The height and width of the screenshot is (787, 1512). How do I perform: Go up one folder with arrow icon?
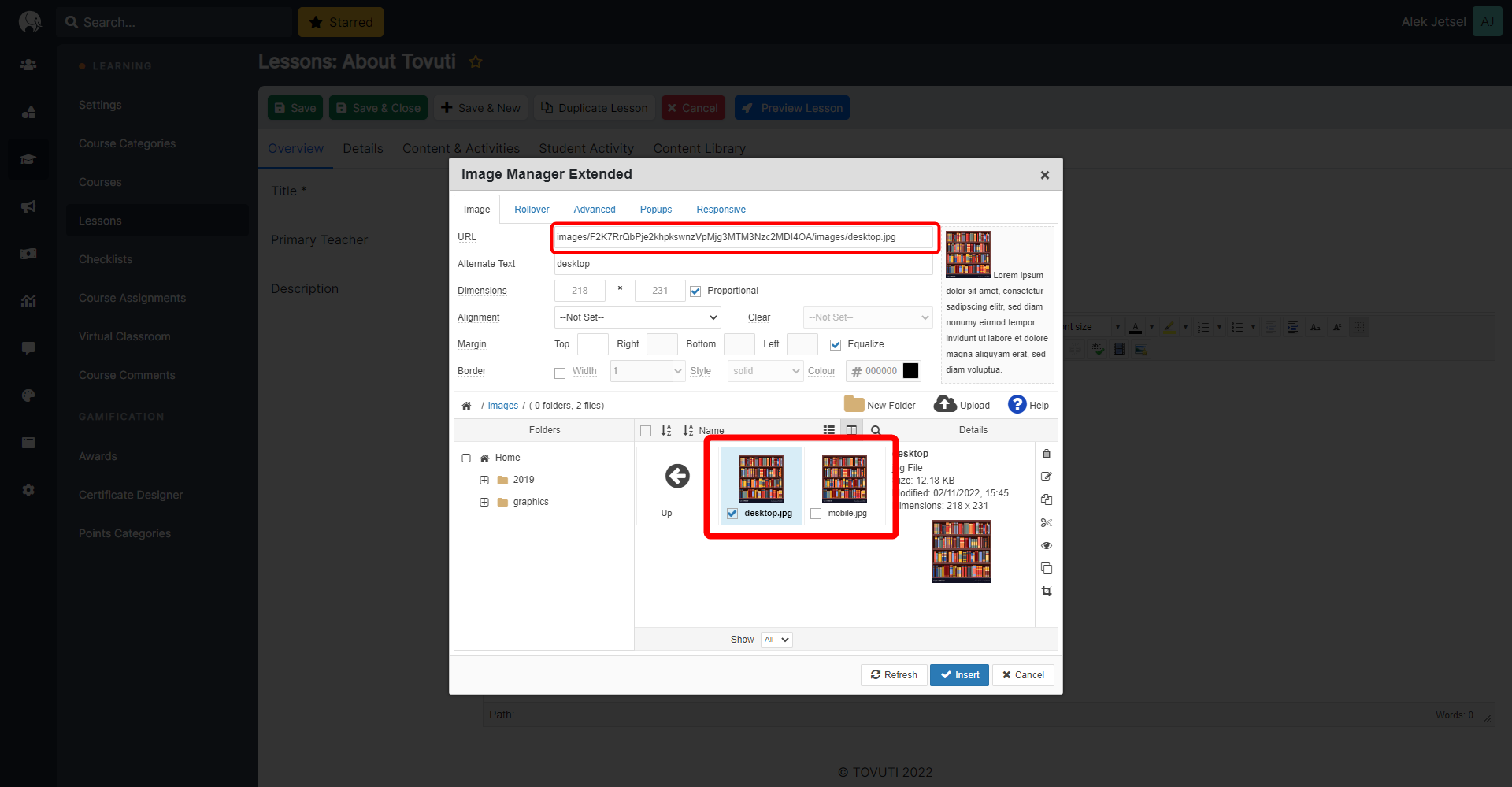point(677,476)
